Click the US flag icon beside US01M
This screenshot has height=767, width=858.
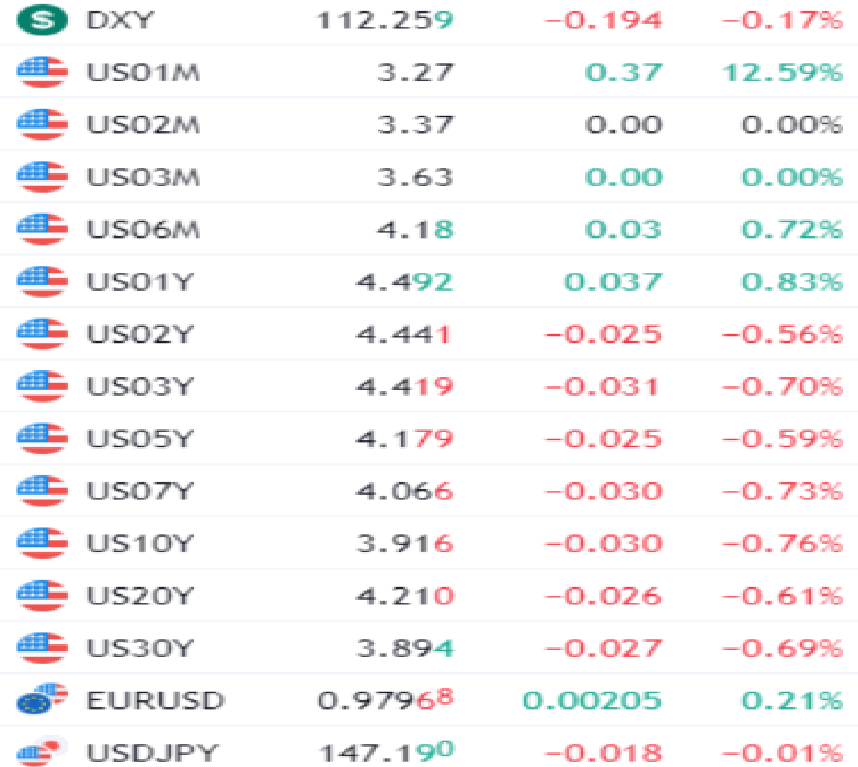coord(42,72)
